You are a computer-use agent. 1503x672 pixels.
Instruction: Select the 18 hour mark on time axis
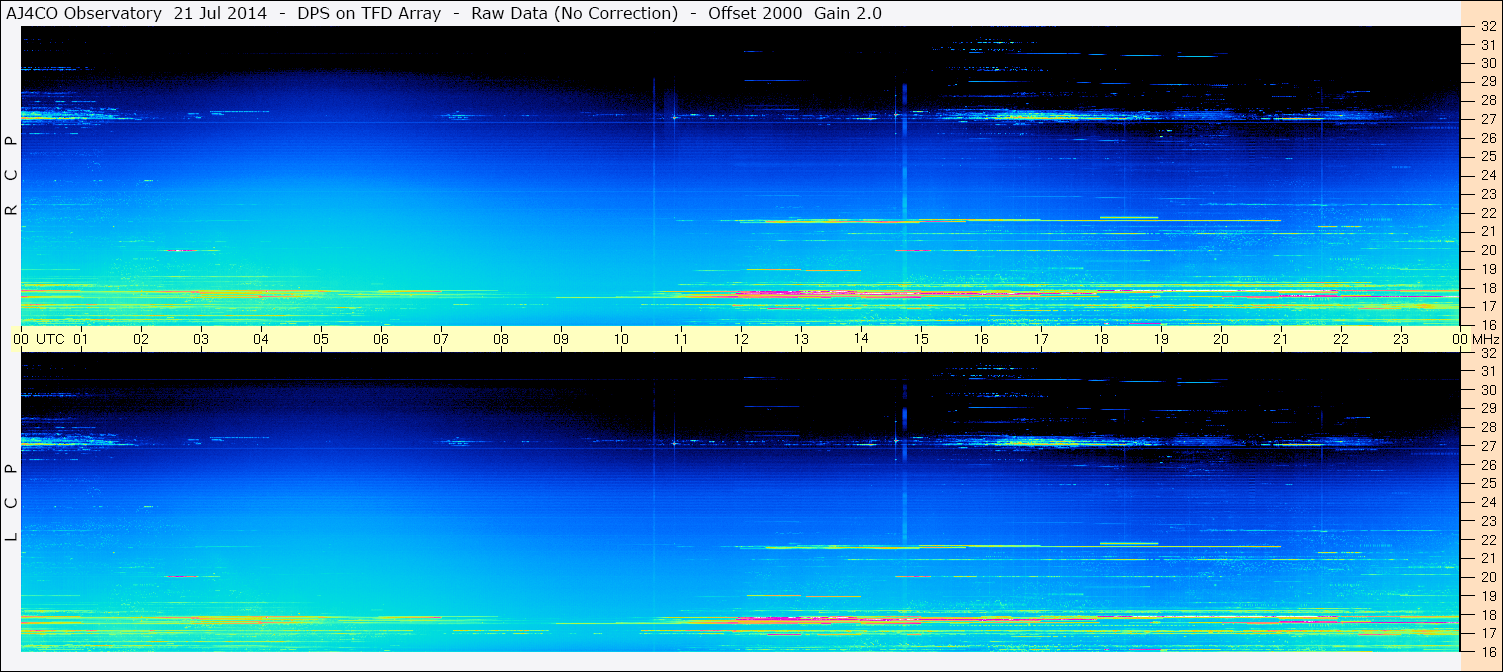pos(1101,339)
